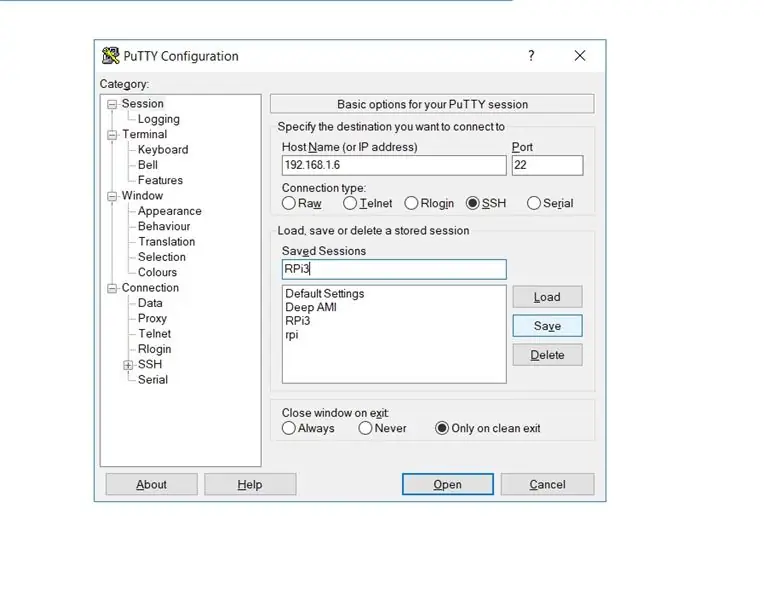The height and width of the screenshot is (600, 769).
Task: Collapse the Connection tree node
Action: point(112,288)
